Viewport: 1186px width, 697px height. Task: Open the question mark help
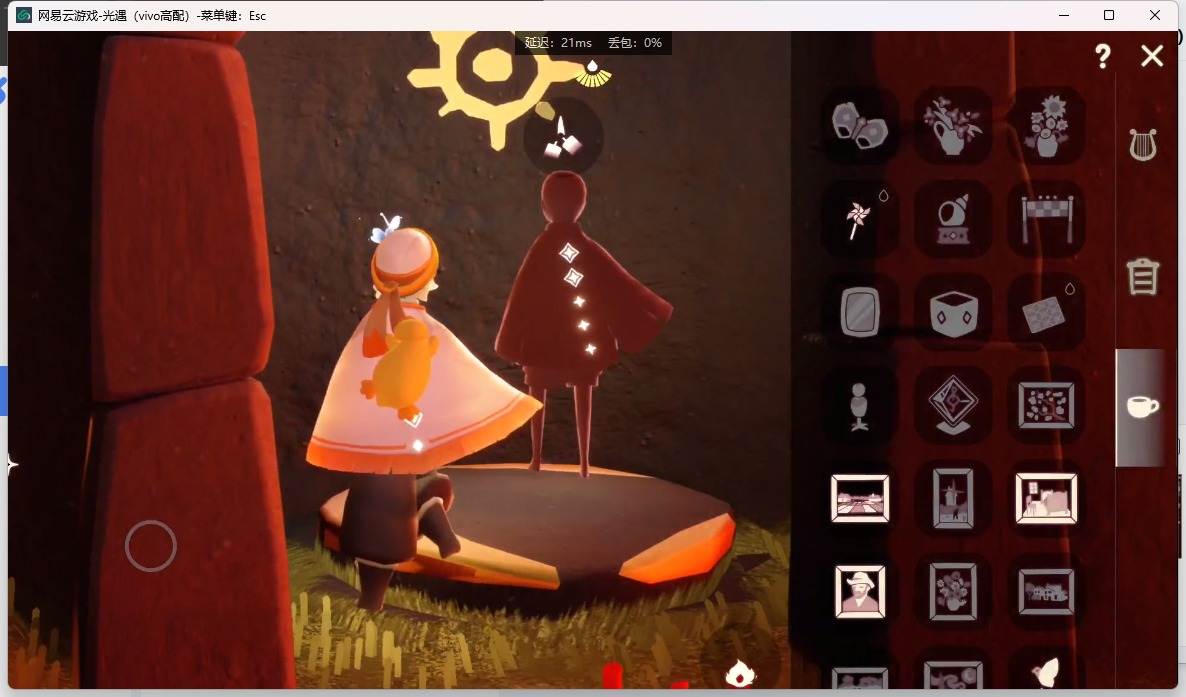pos(1103,56)
